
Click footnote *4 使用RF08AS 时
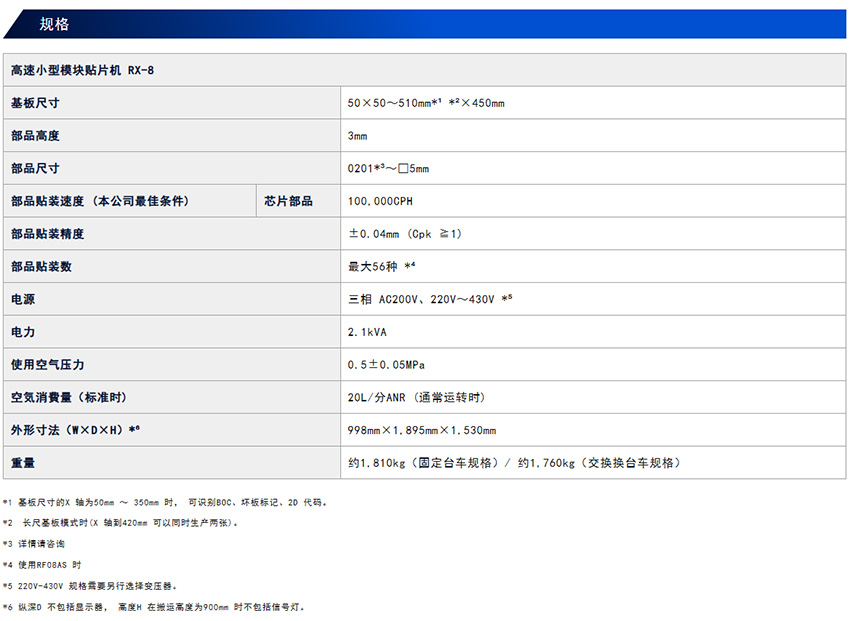pyautogui.click(x=42, y=565)
